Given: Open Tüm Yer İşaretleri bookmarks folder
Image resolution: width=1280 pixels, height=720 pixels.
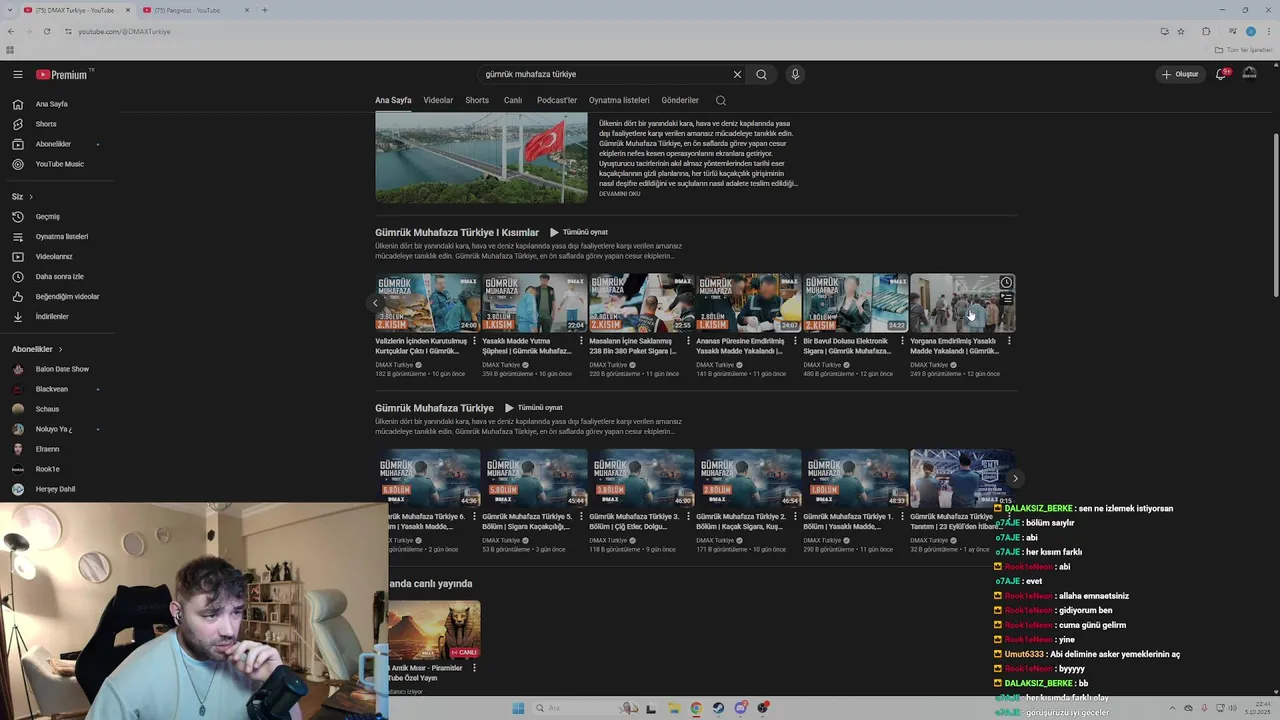Looking at the screenshot, I should pos(1243,50).
